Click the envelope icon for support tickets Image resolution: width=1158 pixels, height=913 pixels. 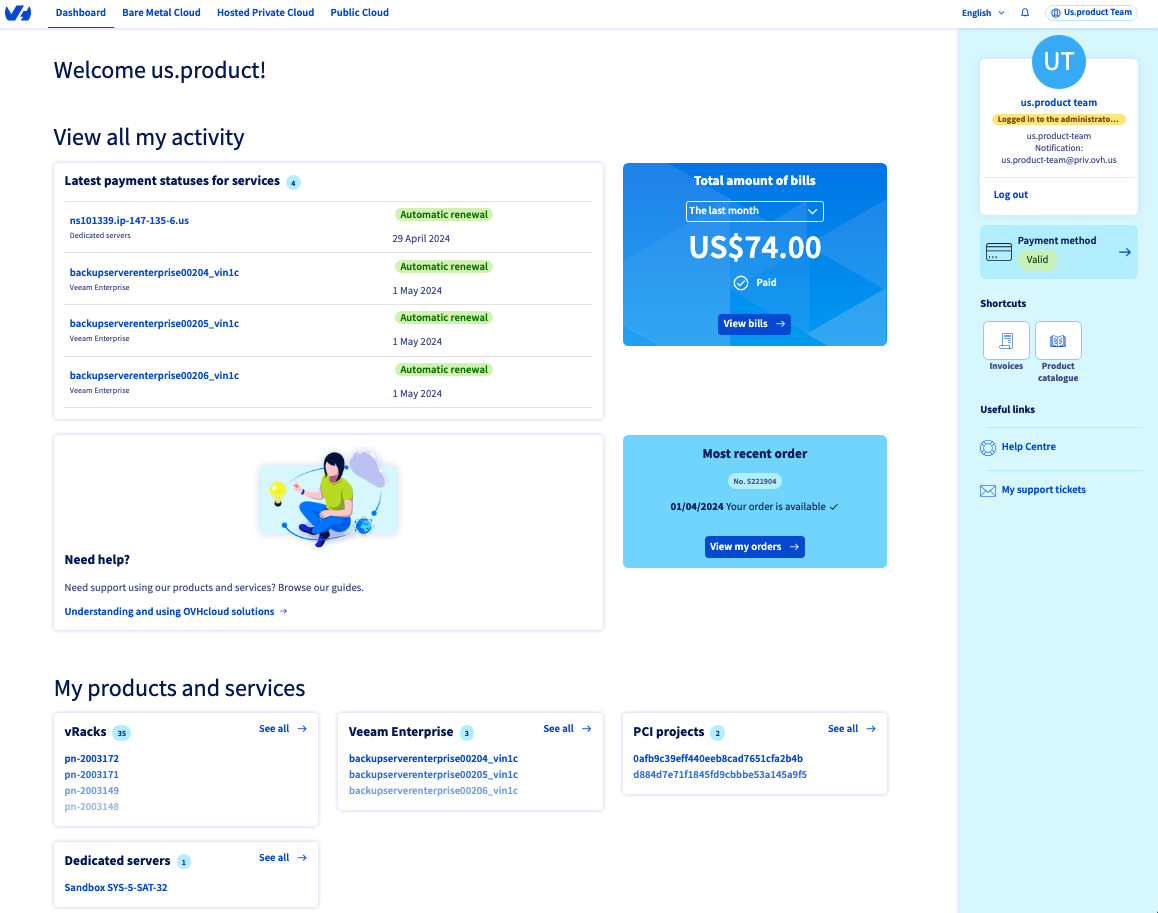click(x=987, y=490)
